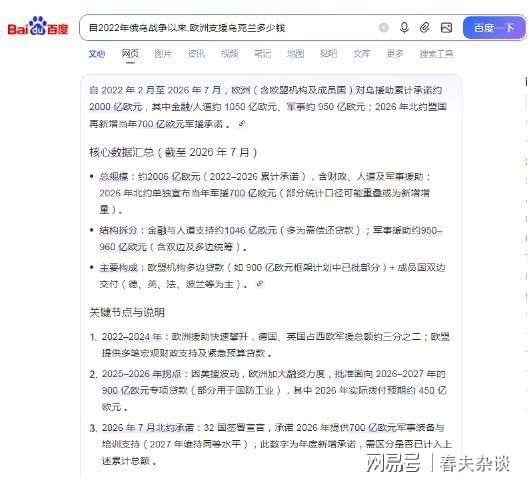This screenshot has height=483, width=529.
Task: Open source link icon after summary paragraph
Action: click(x=242, y=124)
